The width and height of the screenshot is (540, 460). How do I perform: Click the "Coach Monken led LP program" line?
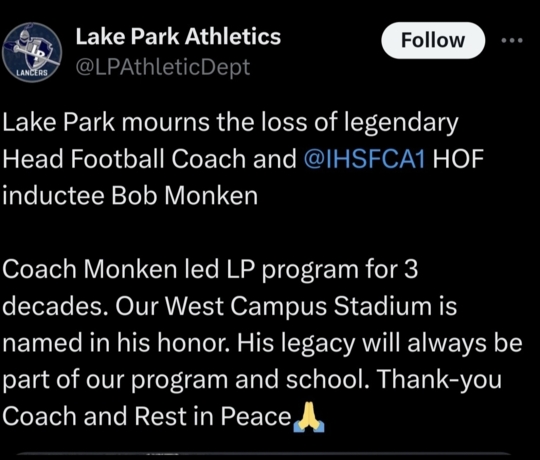(210, 269)
